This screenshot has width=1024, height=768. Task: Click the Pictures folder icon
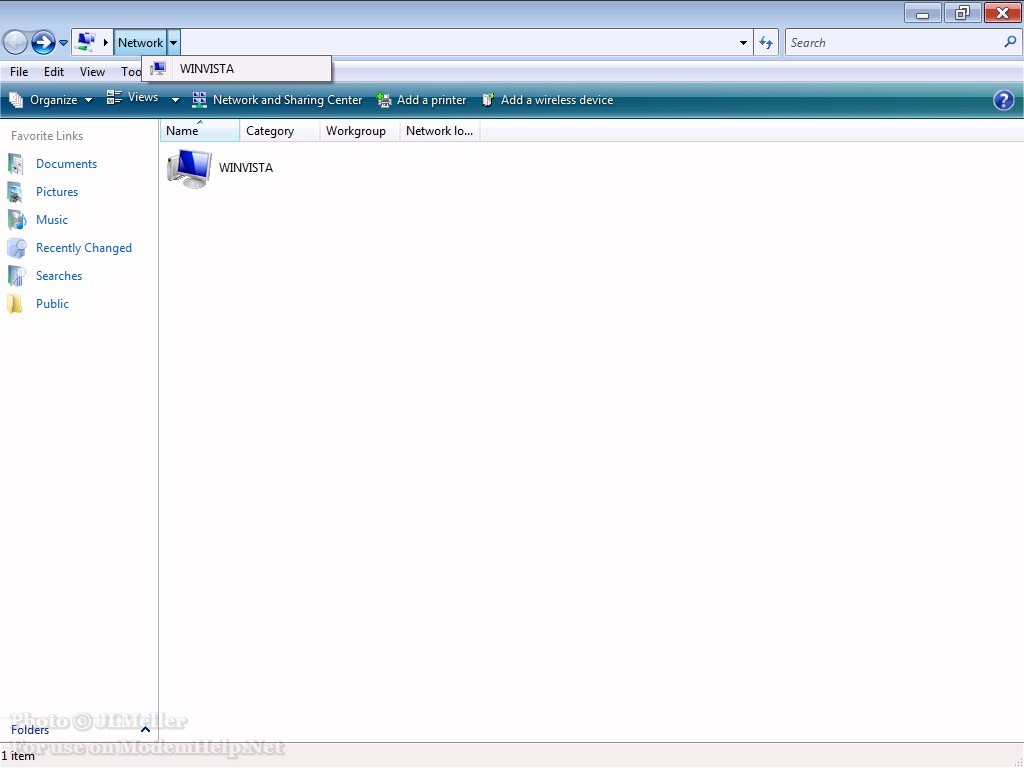click(x=16, y=192)
